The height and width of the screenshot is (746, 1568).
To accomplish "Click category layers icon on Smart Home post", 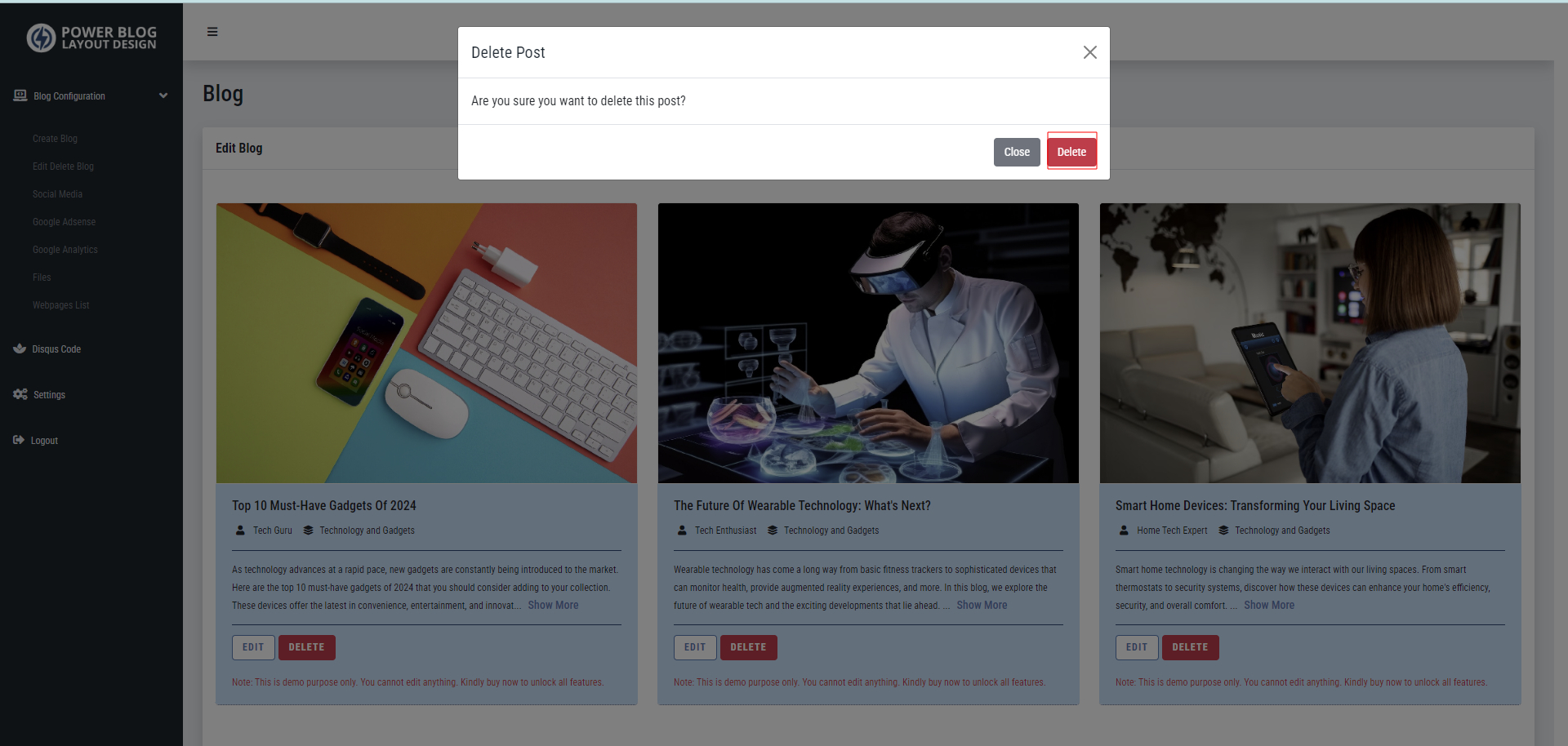I will 1223,531.
